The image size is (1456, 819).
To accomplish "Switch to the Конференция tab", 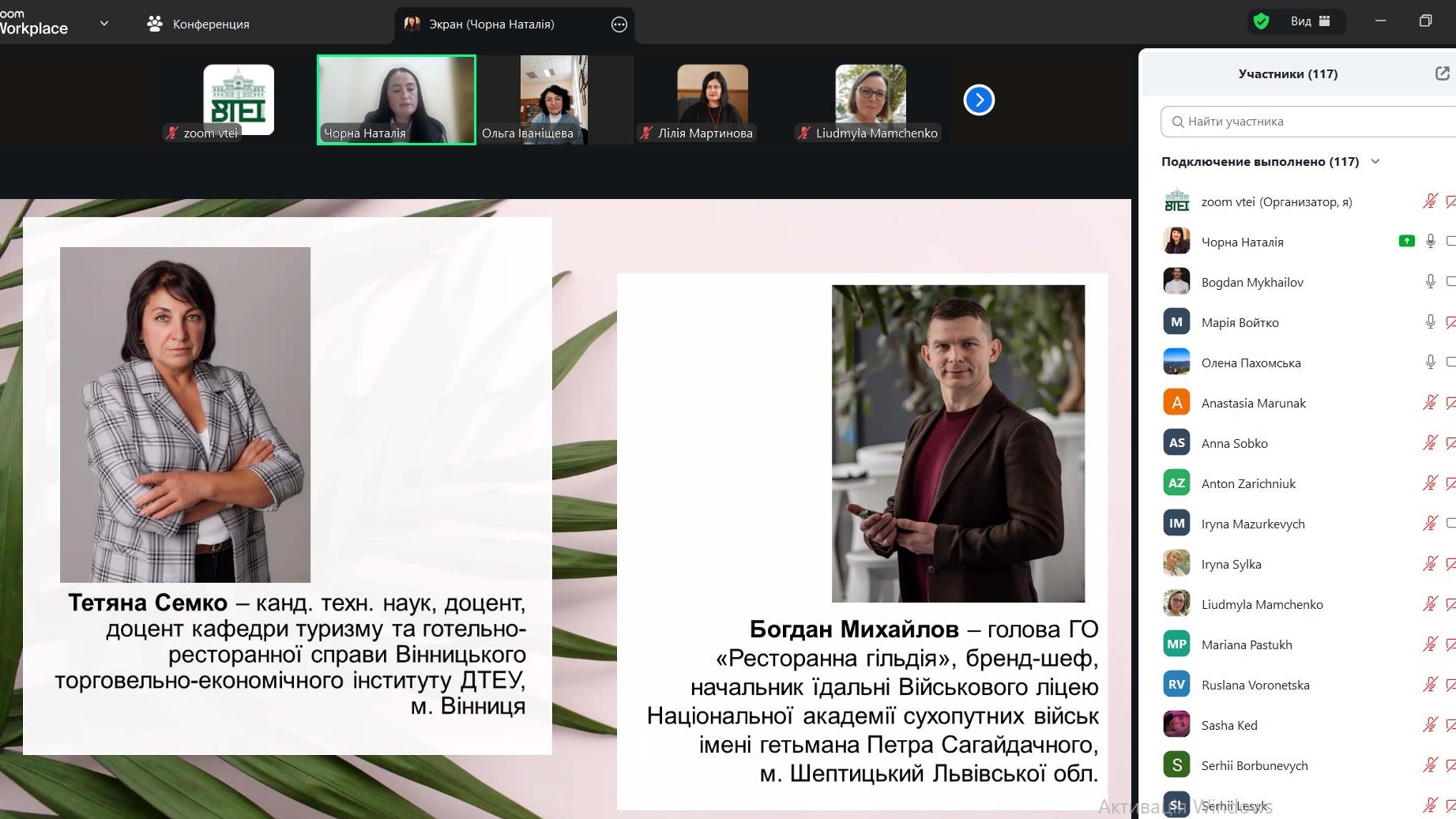I will pos(210,24).
